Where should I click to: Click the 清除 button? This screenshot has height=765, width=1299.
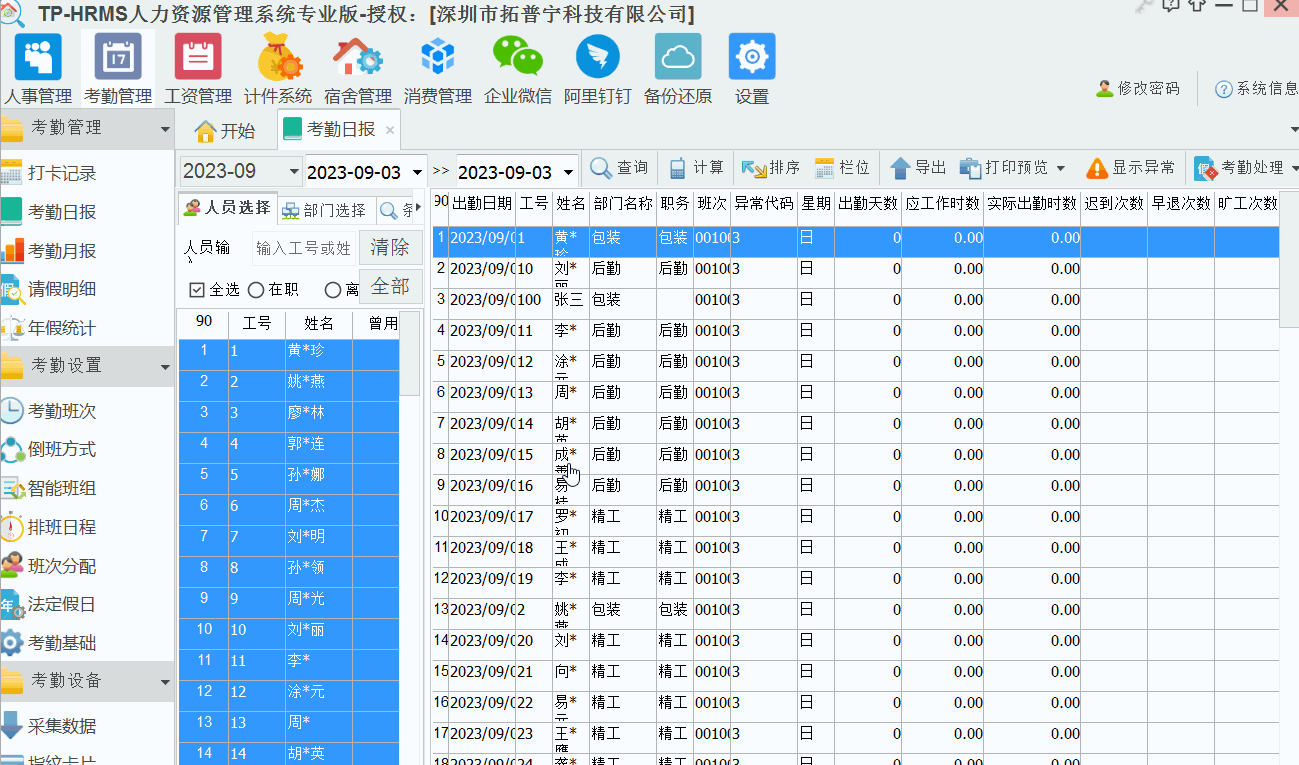(x=390, y=247)
